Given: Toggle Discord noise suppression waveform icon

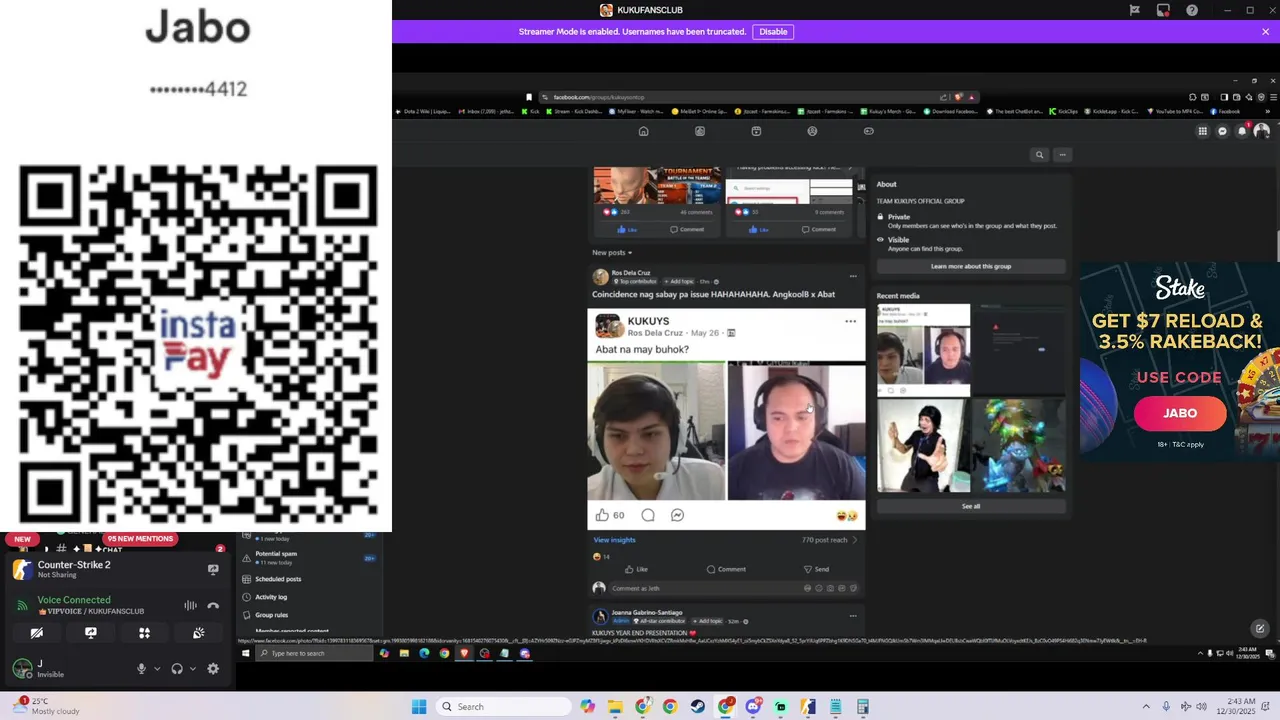Looking at the screenshot, I should coord(190,605).
